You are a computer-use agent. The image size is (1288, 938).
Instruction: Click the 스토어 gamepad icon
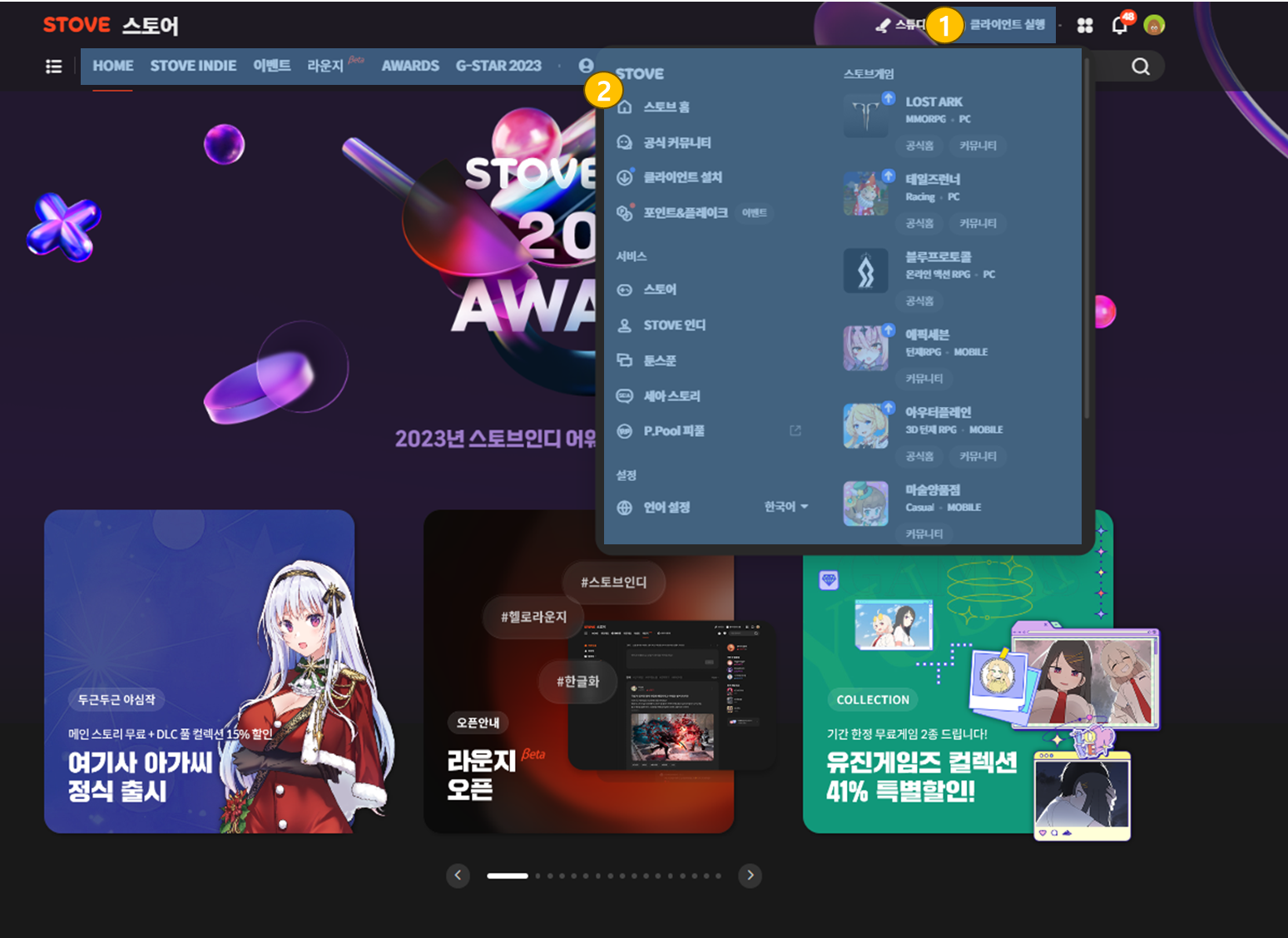coord(625,290)
